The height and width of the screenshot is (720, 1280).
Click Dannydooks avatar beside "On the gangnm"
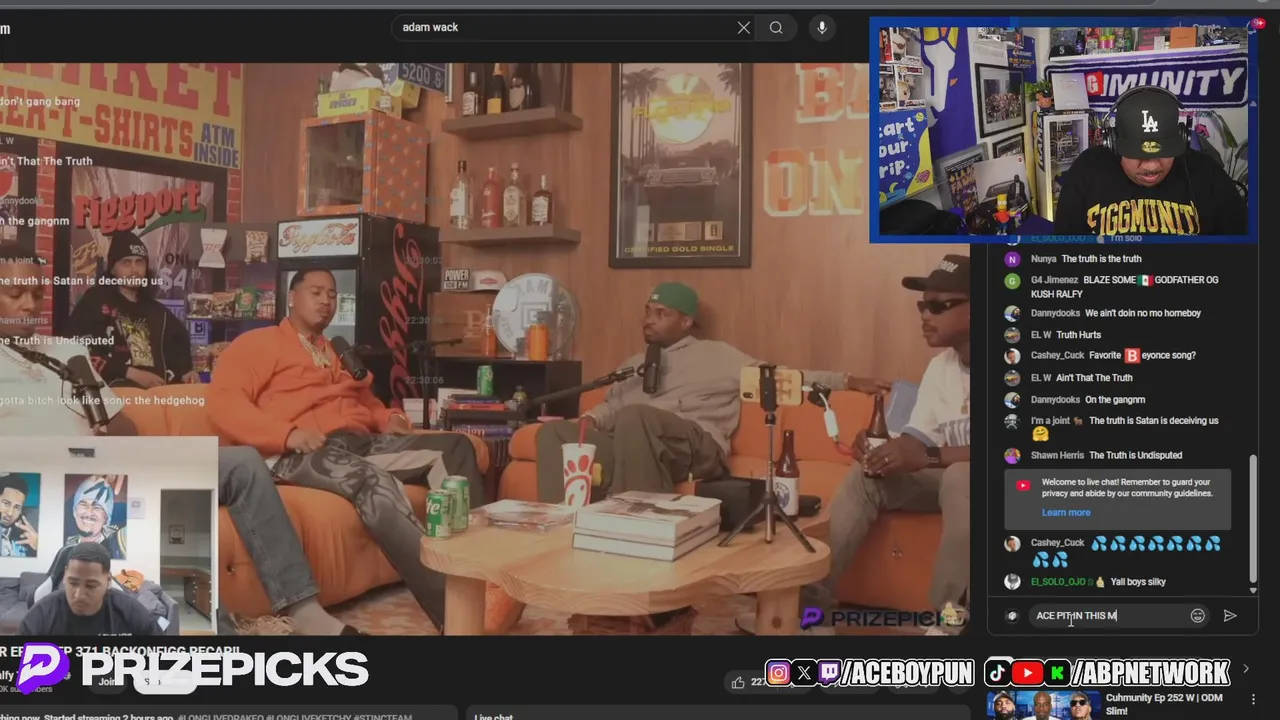[x=1012, y=400]
